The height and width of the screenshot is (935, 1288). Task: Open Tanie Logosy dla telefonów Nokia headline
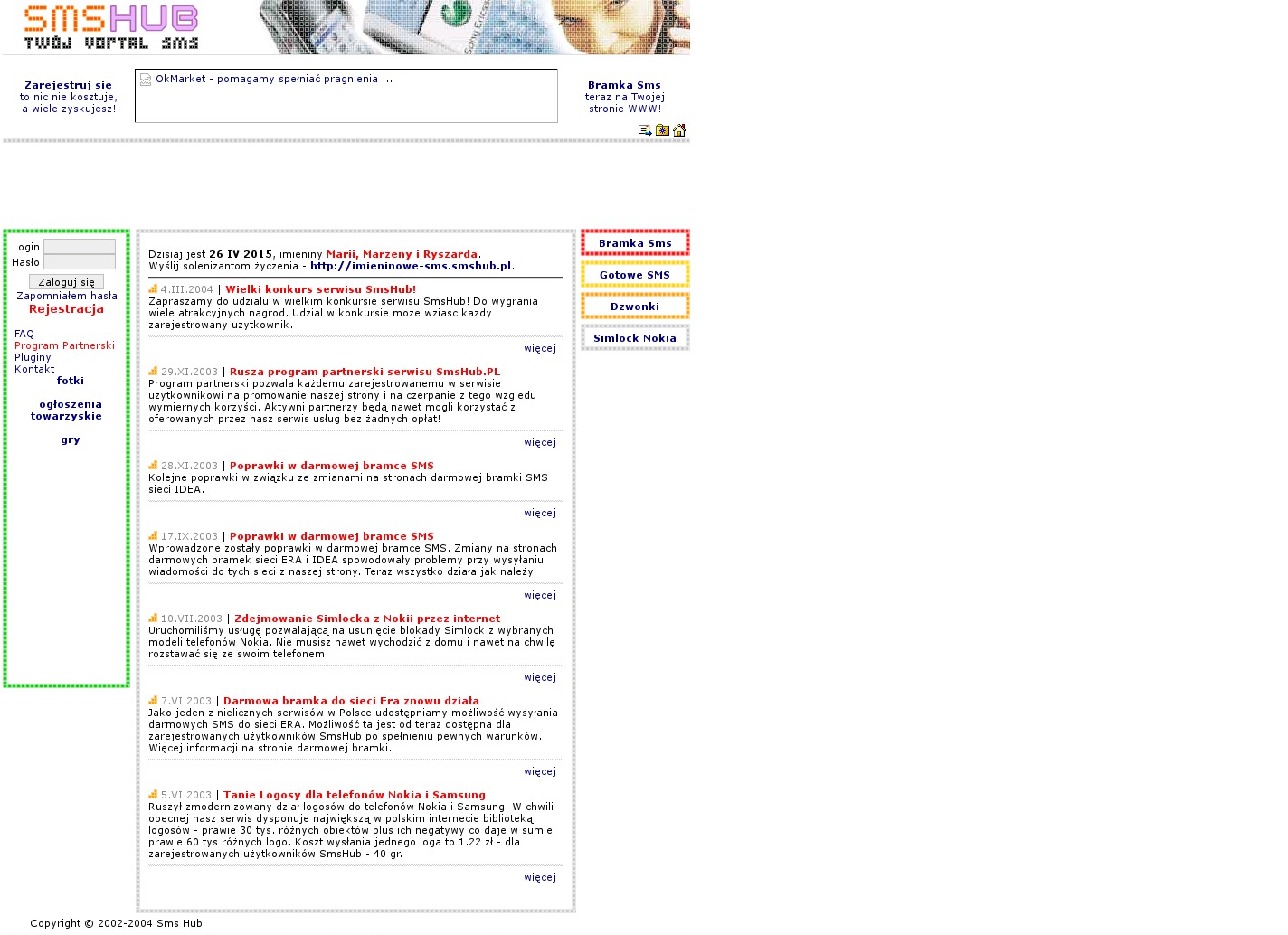(x=355, y=795)
